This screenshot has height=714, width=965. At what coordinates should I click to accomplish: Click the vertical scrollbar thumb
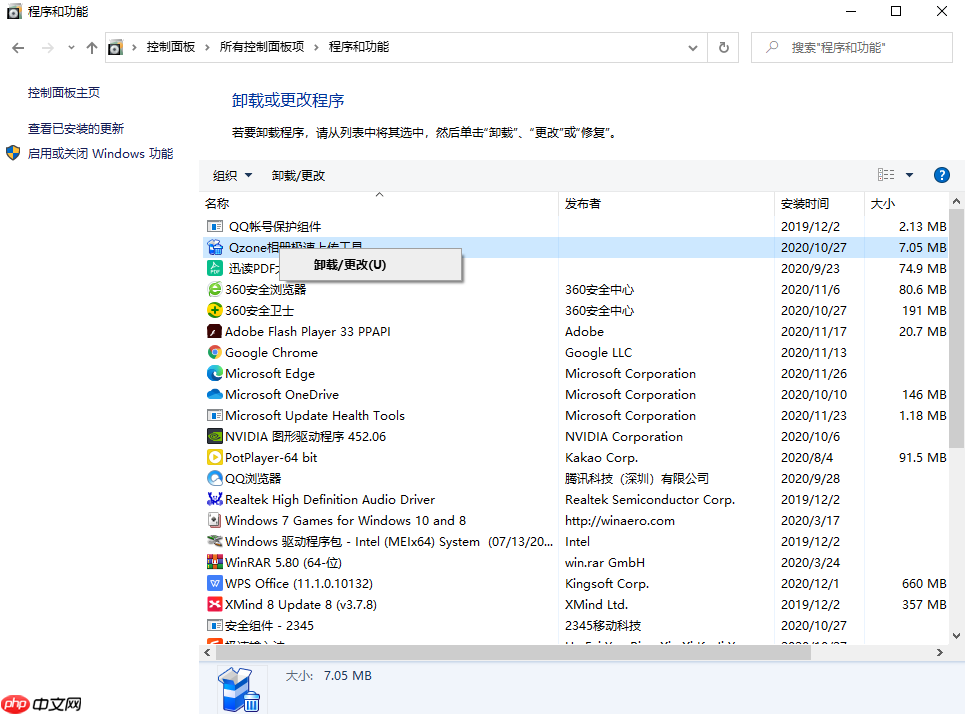pyautogui.click(x=956, y=328)
